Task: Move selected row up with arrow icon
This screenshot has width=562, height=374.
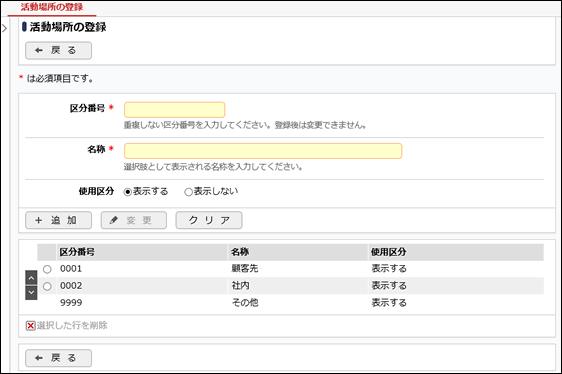Action: pos(31,278)
